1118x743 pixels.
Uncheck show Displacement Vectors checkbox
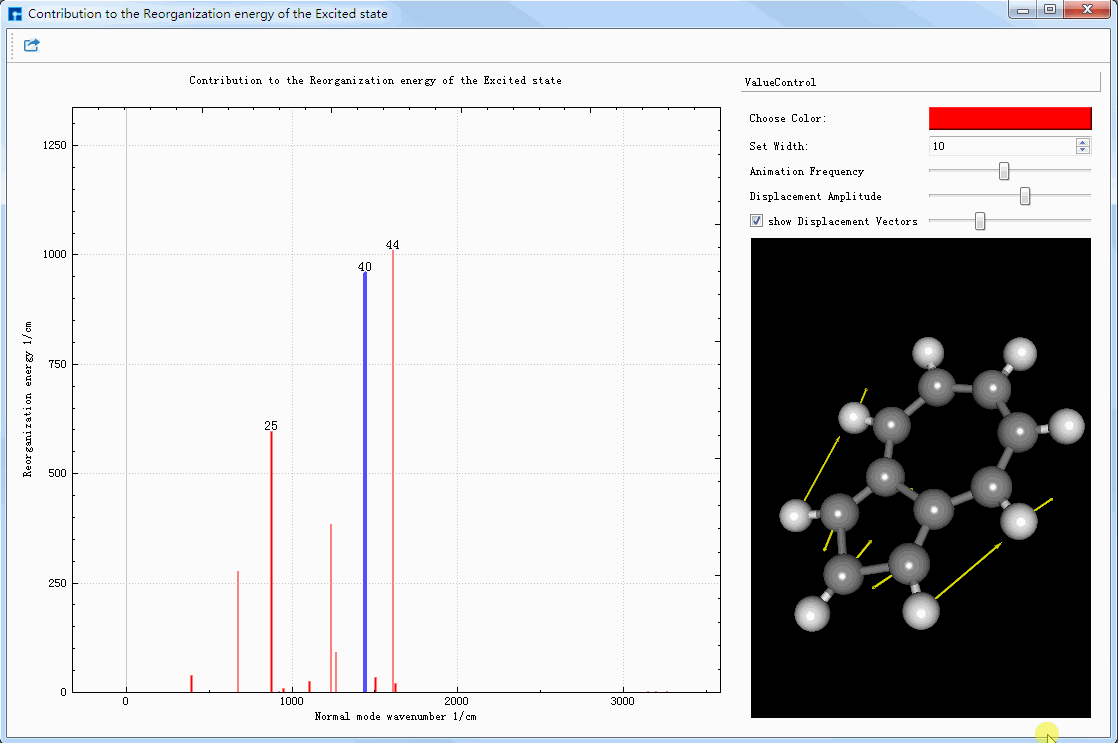pyautogui.click(x=757, y=221)
